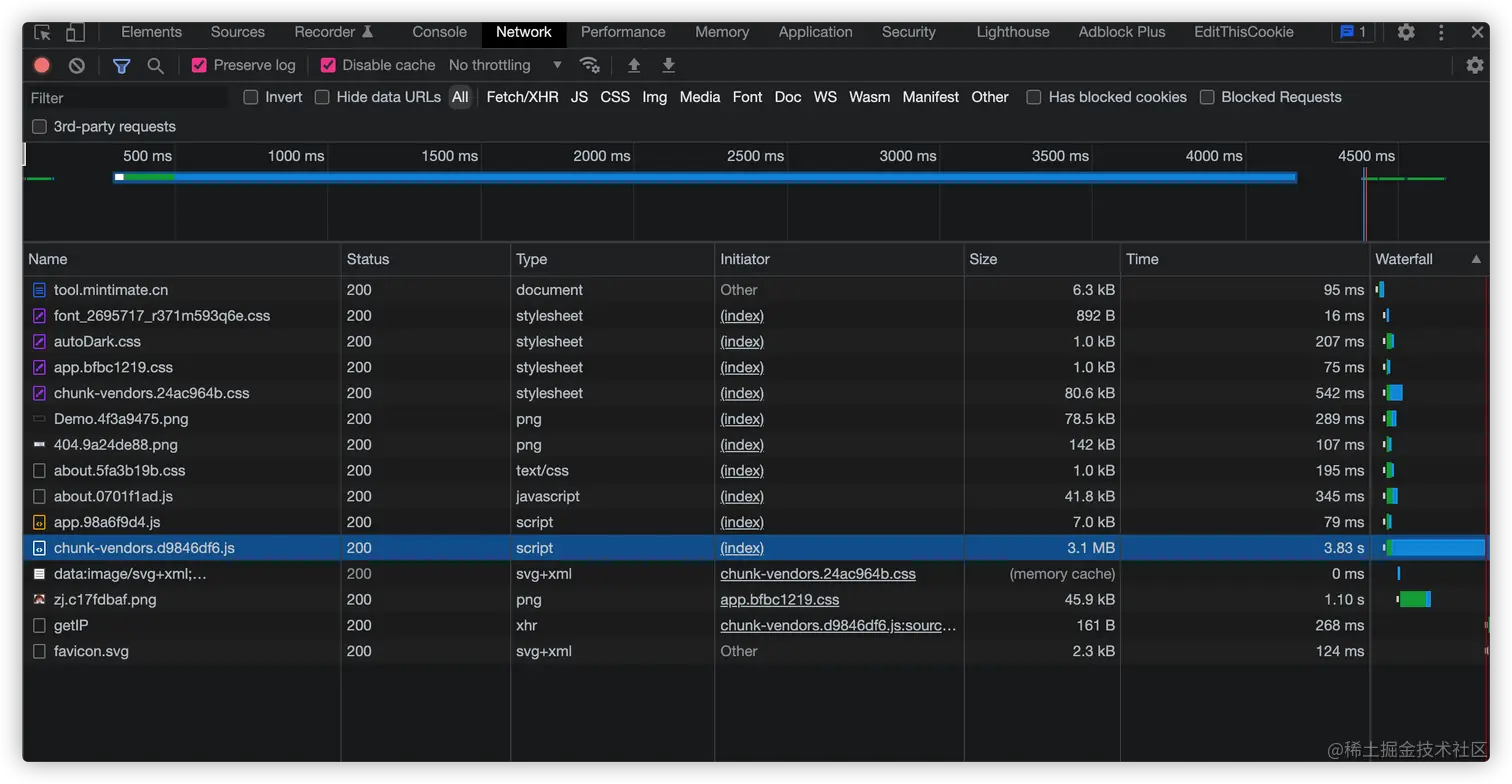Enable the Invert filter checkbox
Image resolution: width=1512 pixels, height=784 pixels.
[251, 97]
